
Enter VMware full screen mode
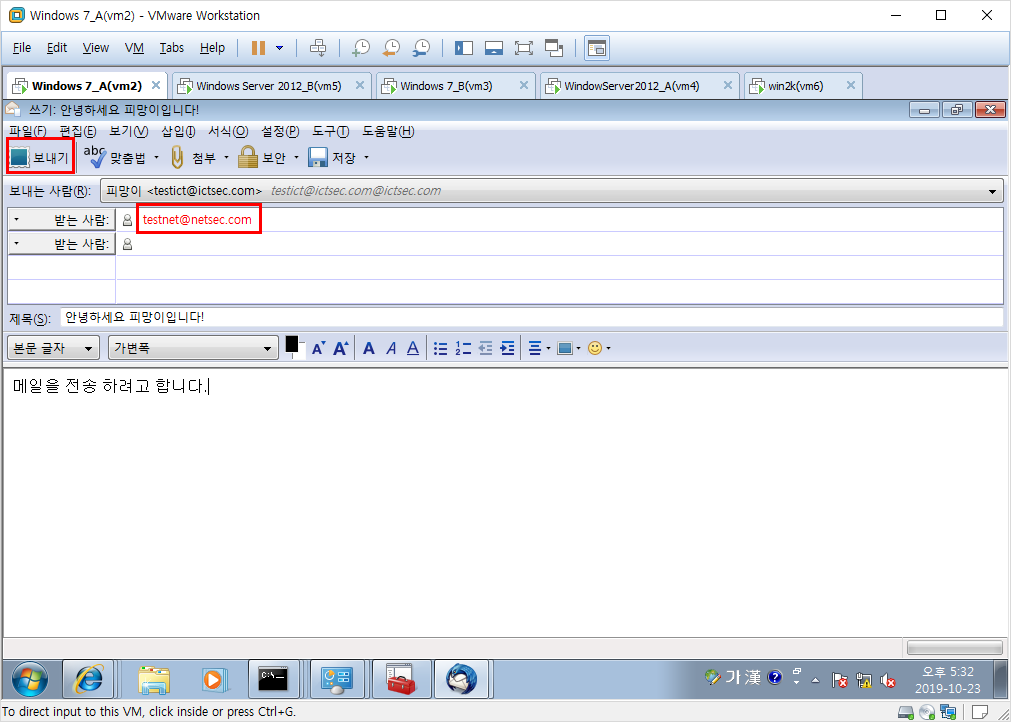pyautogui.click(x=524, y=48)
